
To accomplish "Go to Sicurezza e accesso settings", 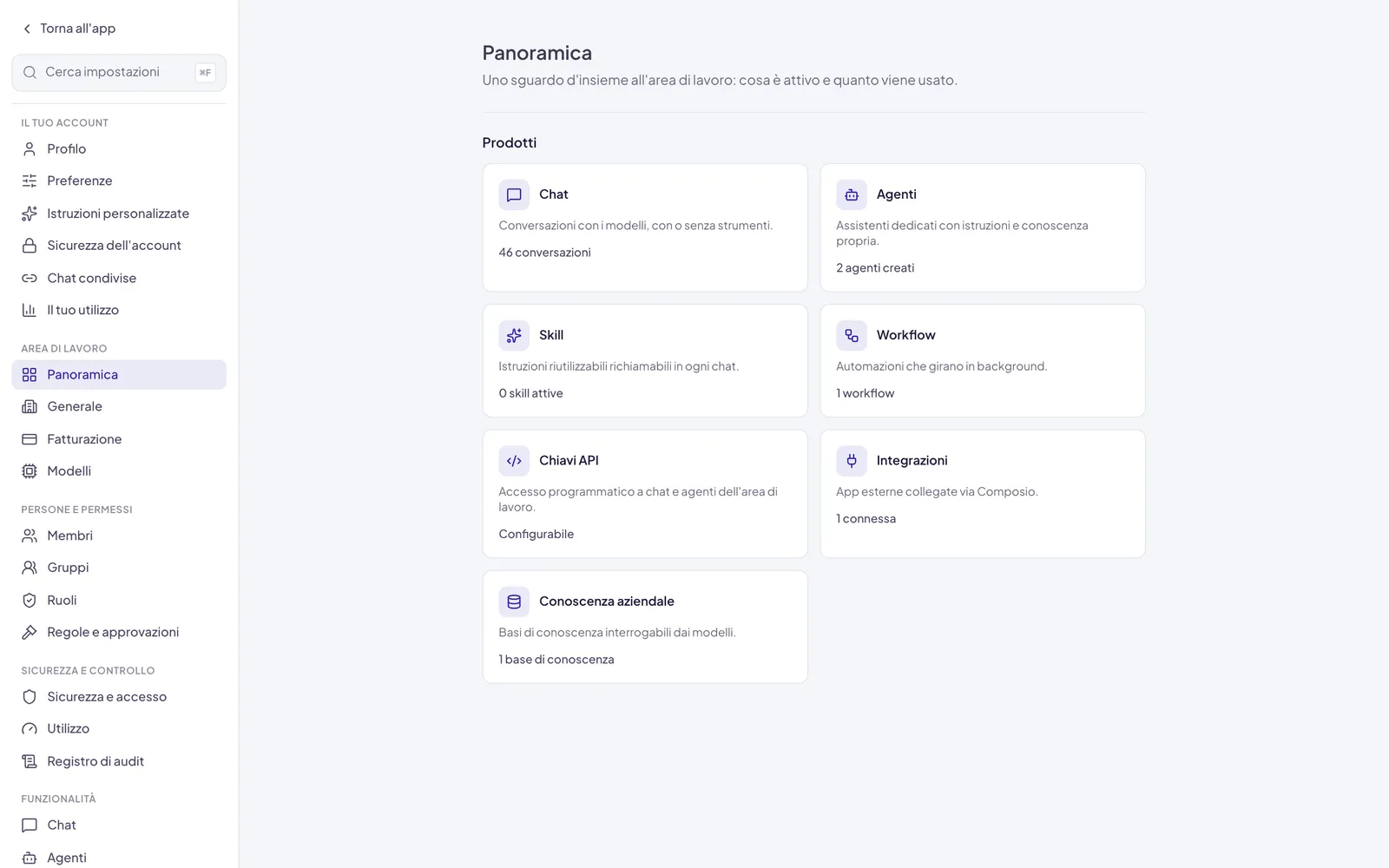I will 119,697.
